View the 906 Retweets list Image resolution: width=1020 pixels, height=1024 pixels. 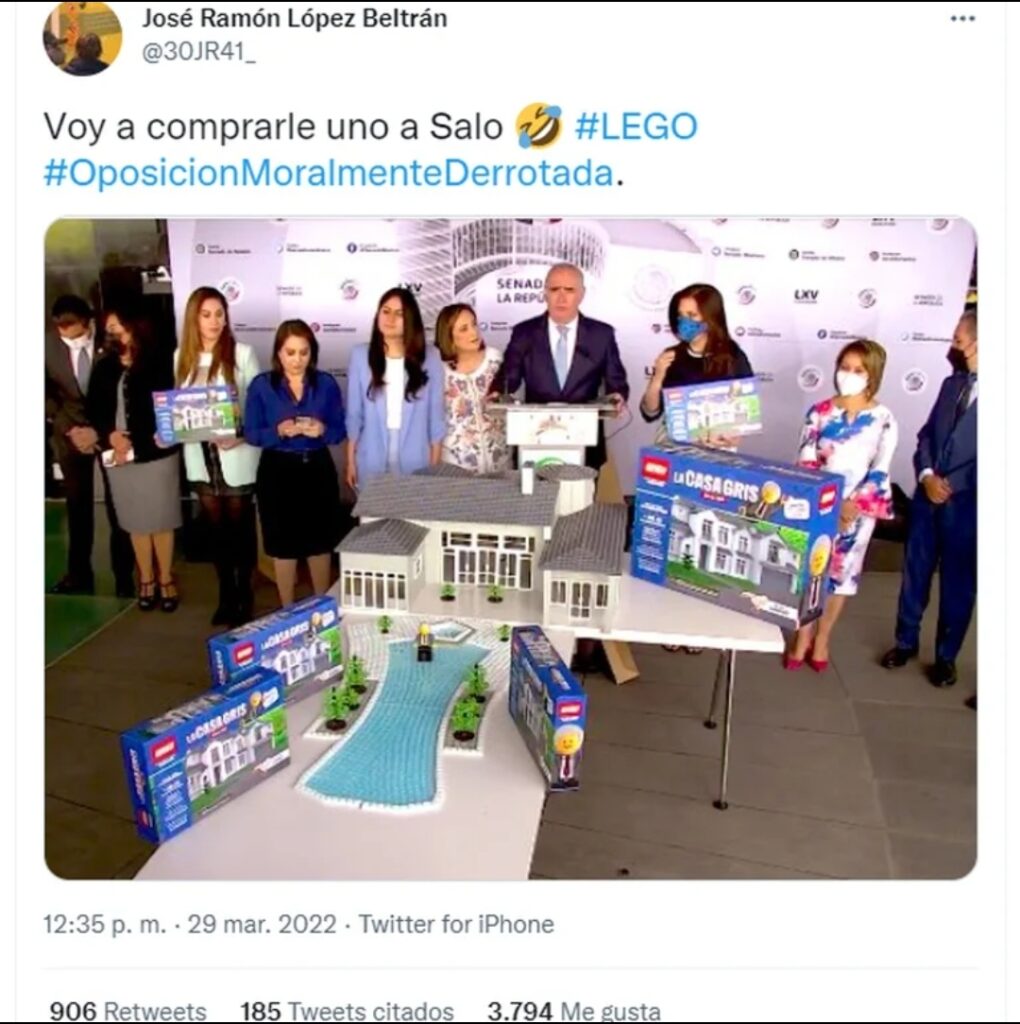128,1011
